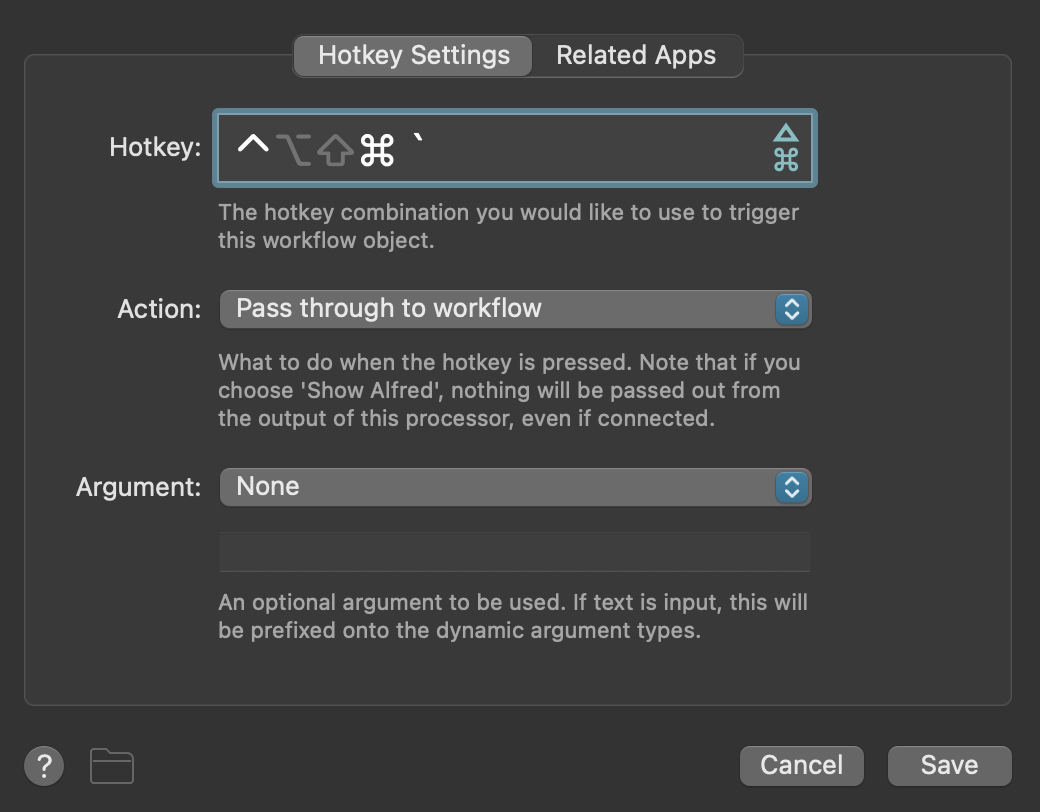Open the Argument dropdown set to None

(515, 487)
